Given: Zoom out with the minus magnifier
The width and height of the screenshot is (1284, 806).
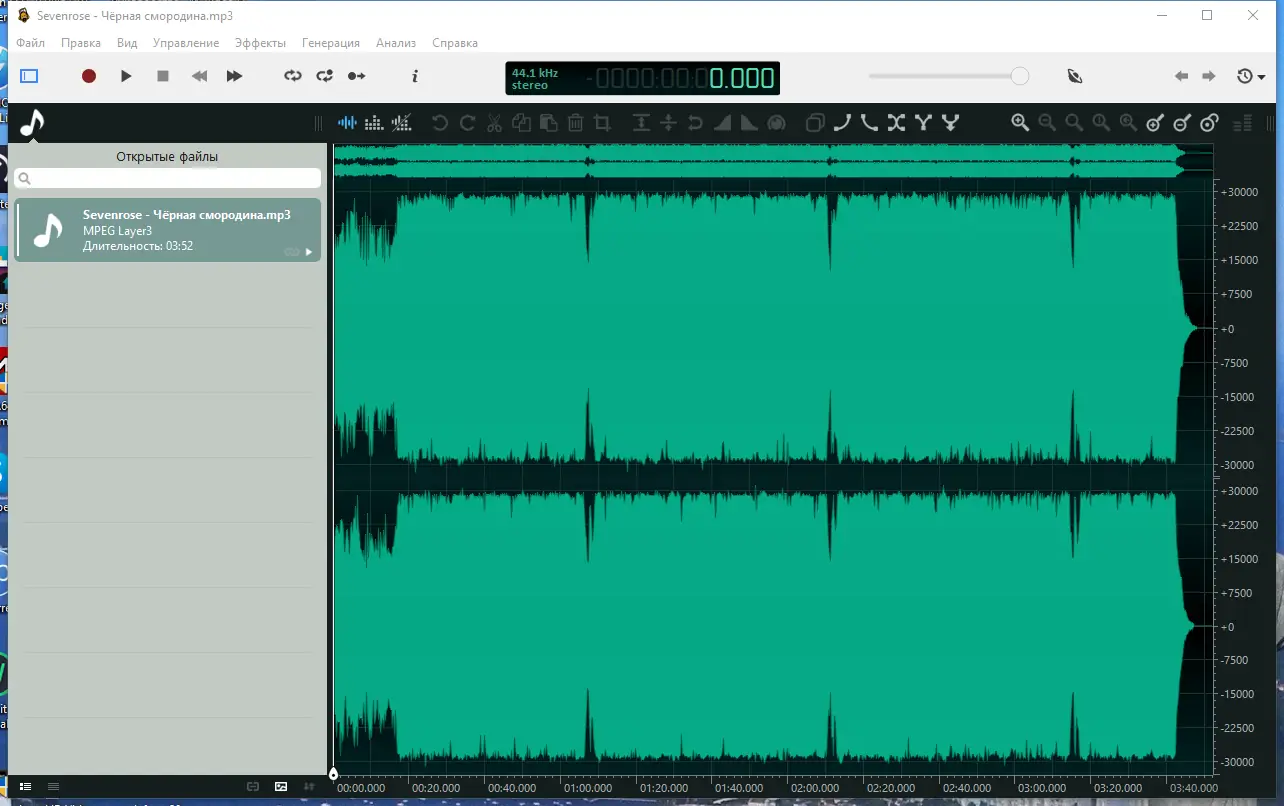Looking at the screenshot, I should 1047,123.
